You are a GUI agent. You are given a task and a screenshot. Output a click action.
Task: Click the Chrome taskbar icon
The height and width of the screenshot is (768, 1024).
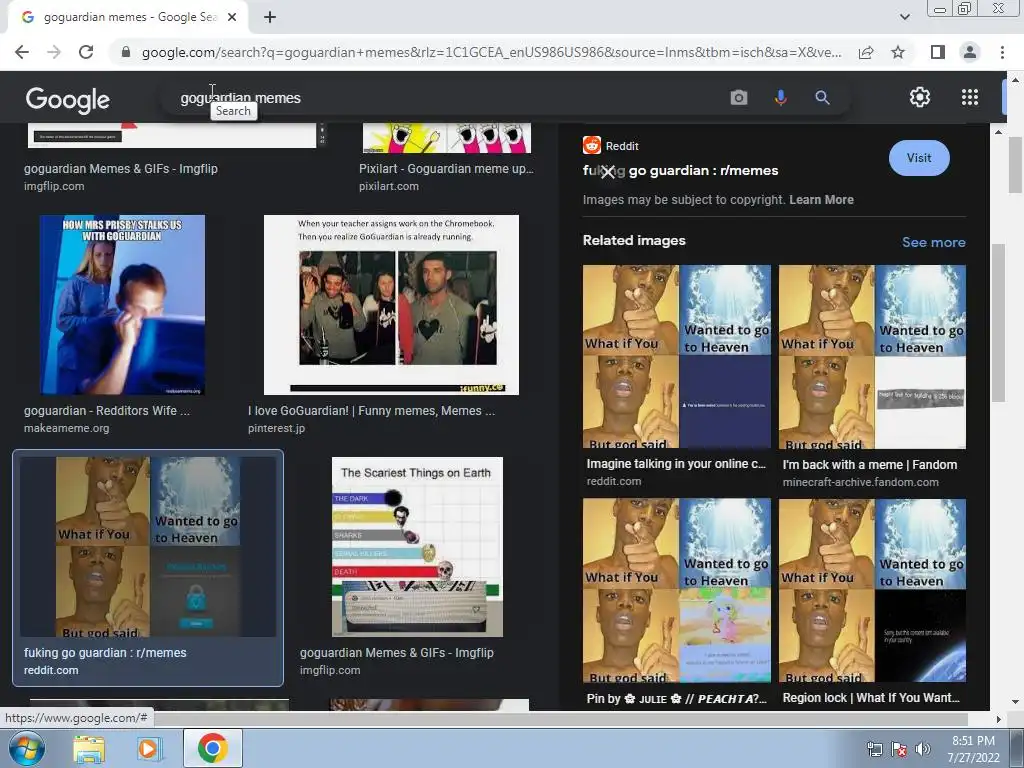coord(212,748)
